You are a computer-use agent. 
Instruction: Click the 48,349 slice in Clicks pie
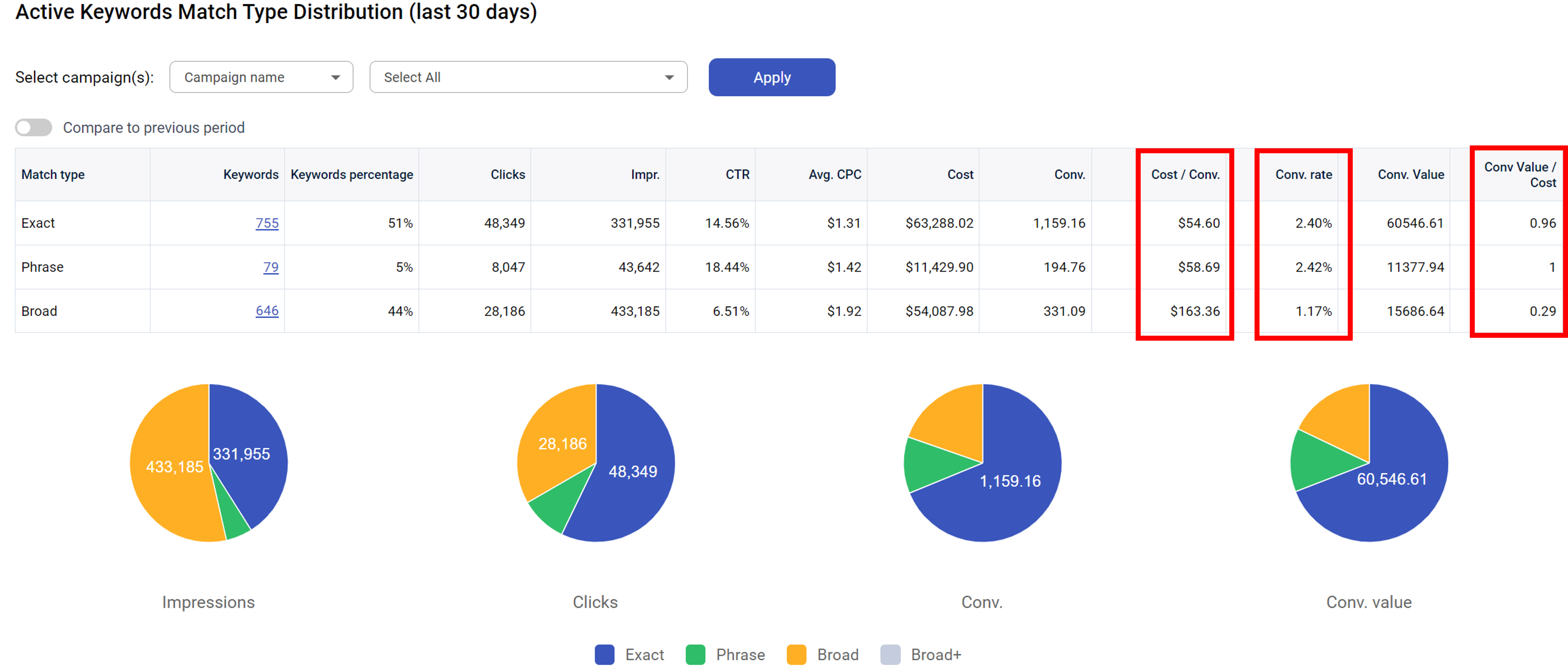pyautogui.click(x=633, y=487)
